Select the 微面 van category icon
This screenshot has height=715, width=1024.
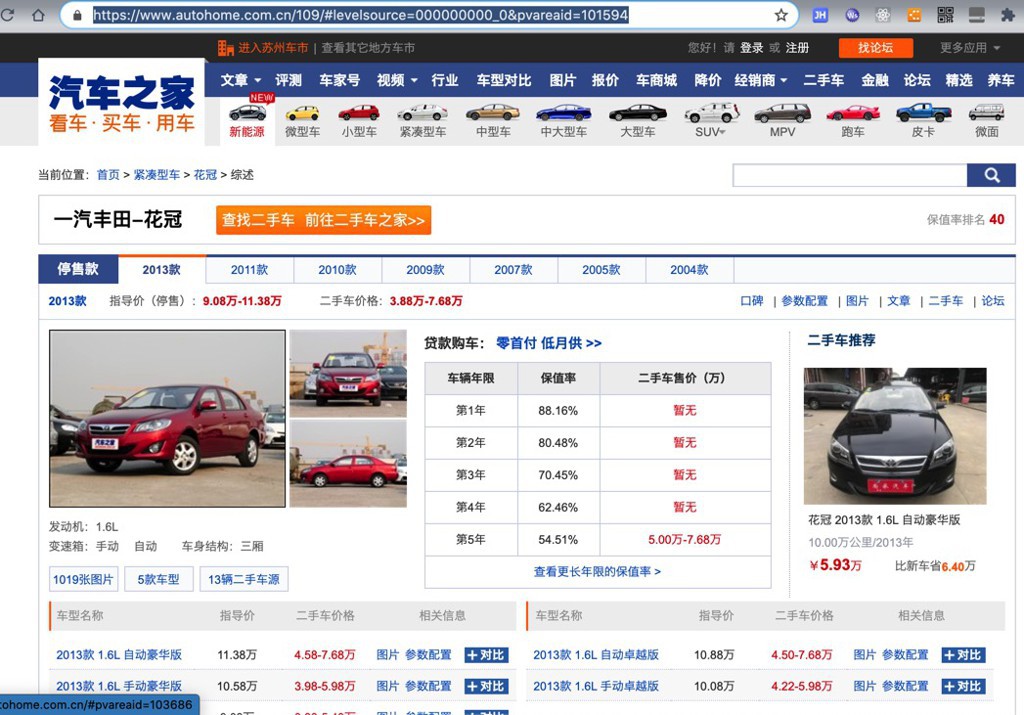987,121
